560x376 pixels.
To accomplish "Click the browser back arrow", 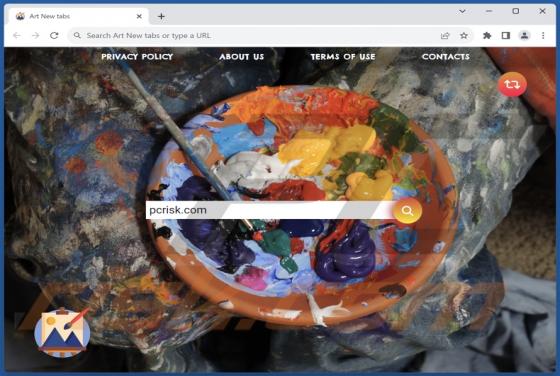I will click(17, 35).
